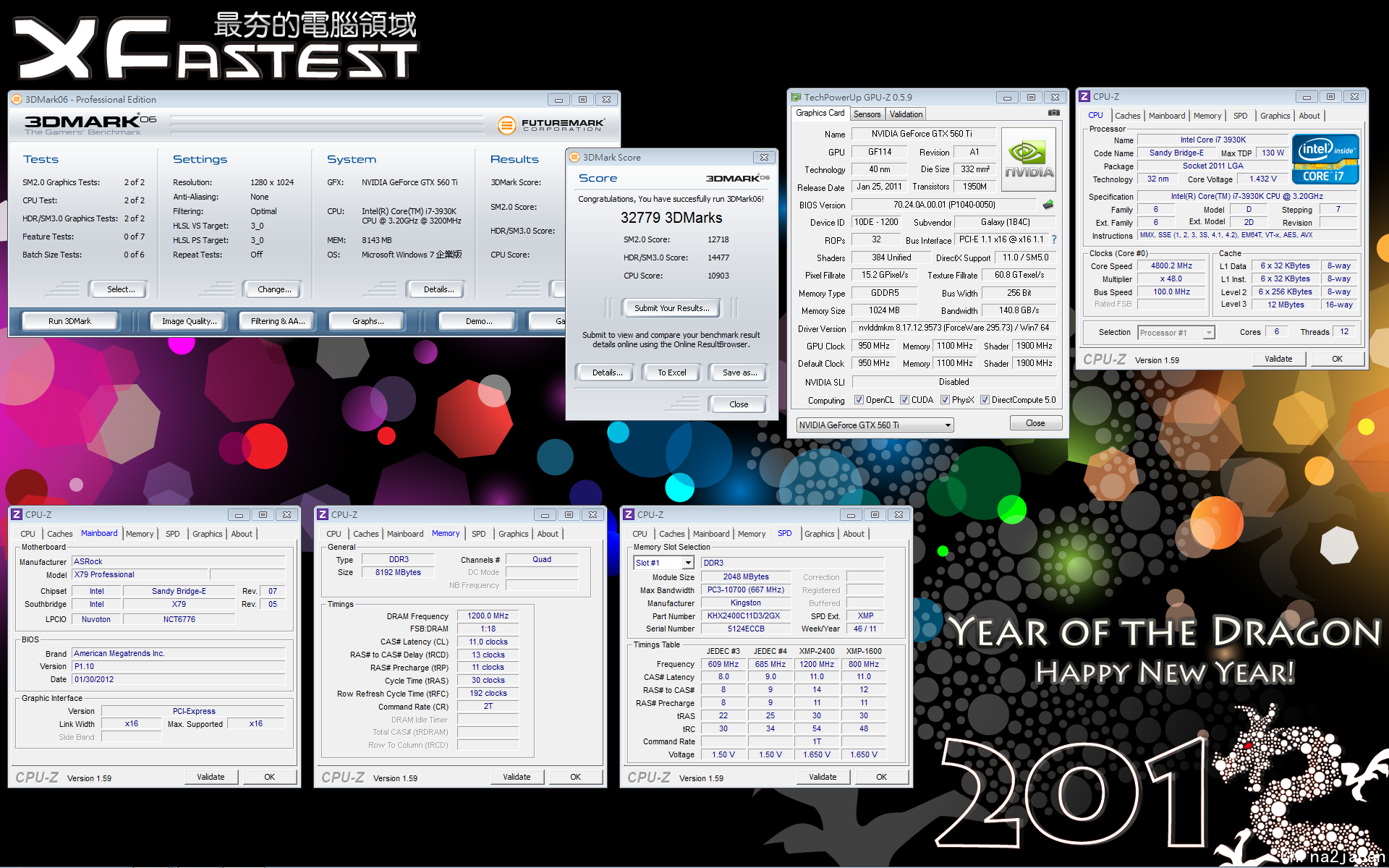
Task: Click the GPU-Z screenshot camera icon
Action: [1053, 113]
